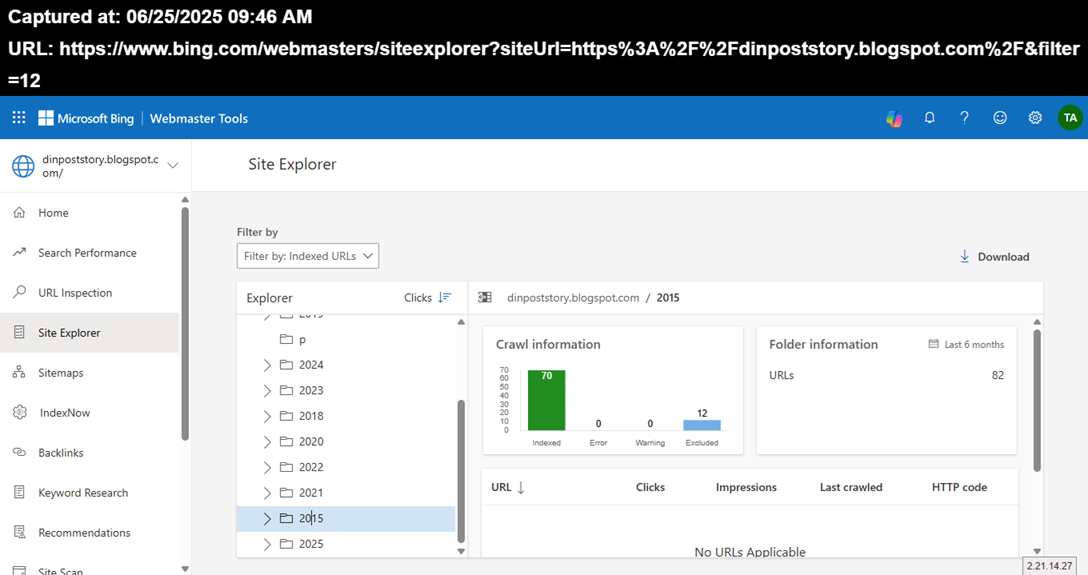Open the site selector dropdown chevron

[173, 165]
